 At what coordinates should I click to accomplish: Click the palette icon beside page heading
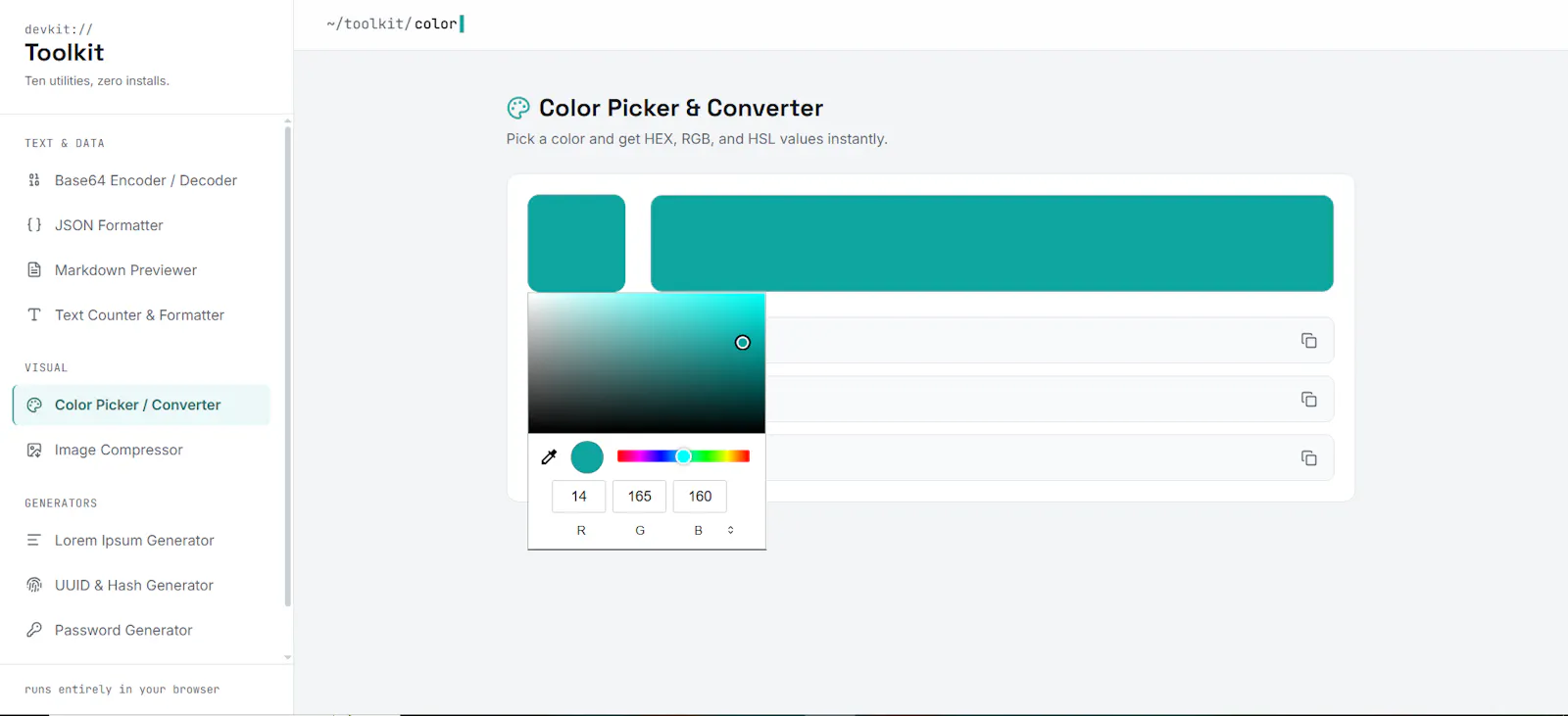[518, 108]
